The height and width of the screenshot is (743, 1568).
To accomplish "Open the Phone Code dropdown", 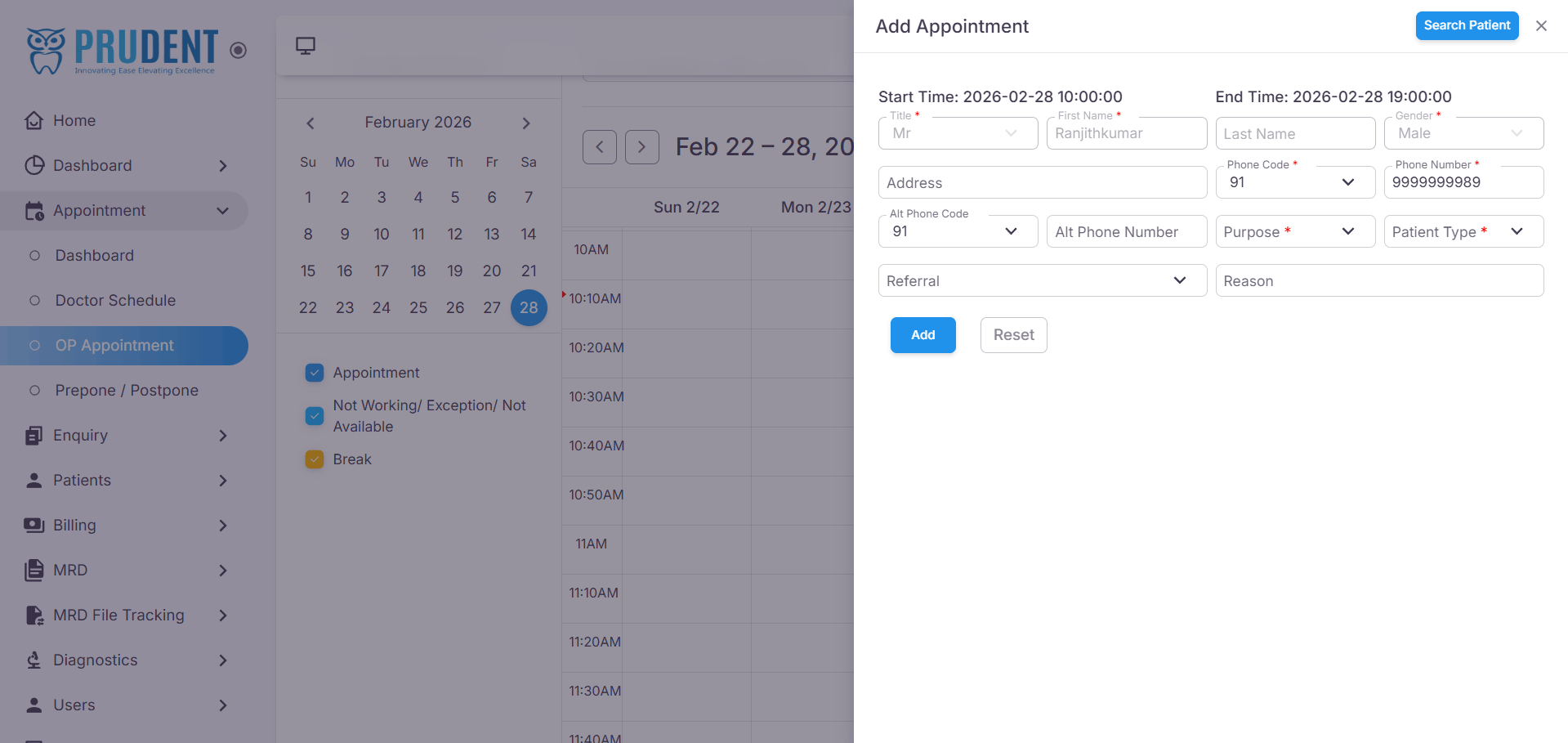I will pos(1295,182).
